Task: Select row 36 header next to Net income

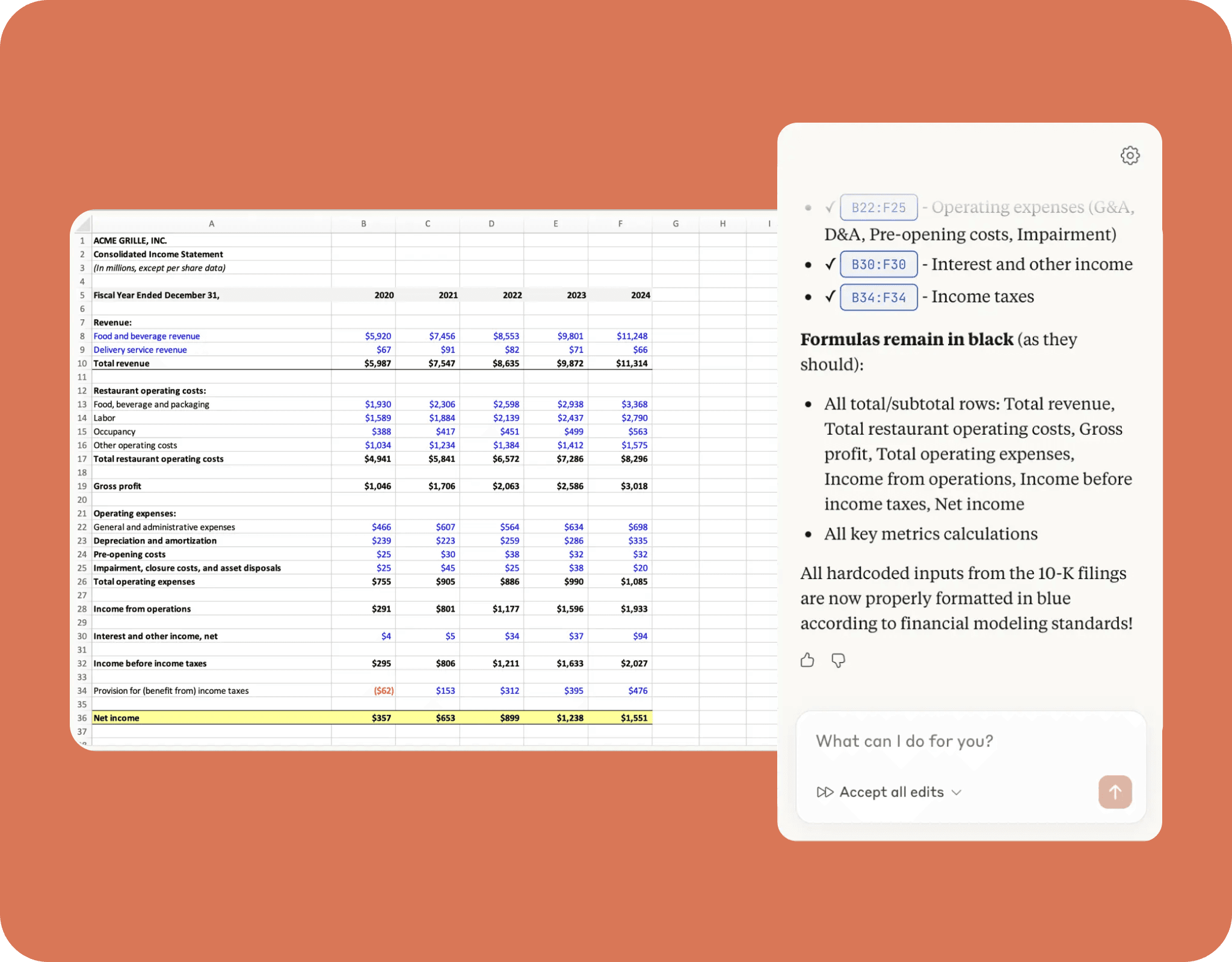Action: tap(82, 717)
